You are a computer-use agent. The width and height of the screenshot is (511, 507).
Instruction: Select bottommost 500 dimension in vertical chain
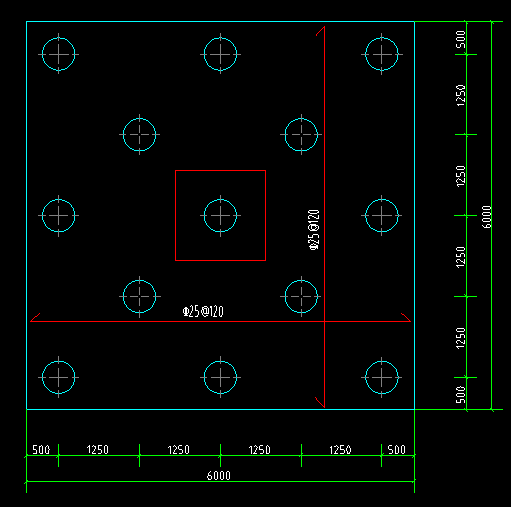tap(461, 395)
